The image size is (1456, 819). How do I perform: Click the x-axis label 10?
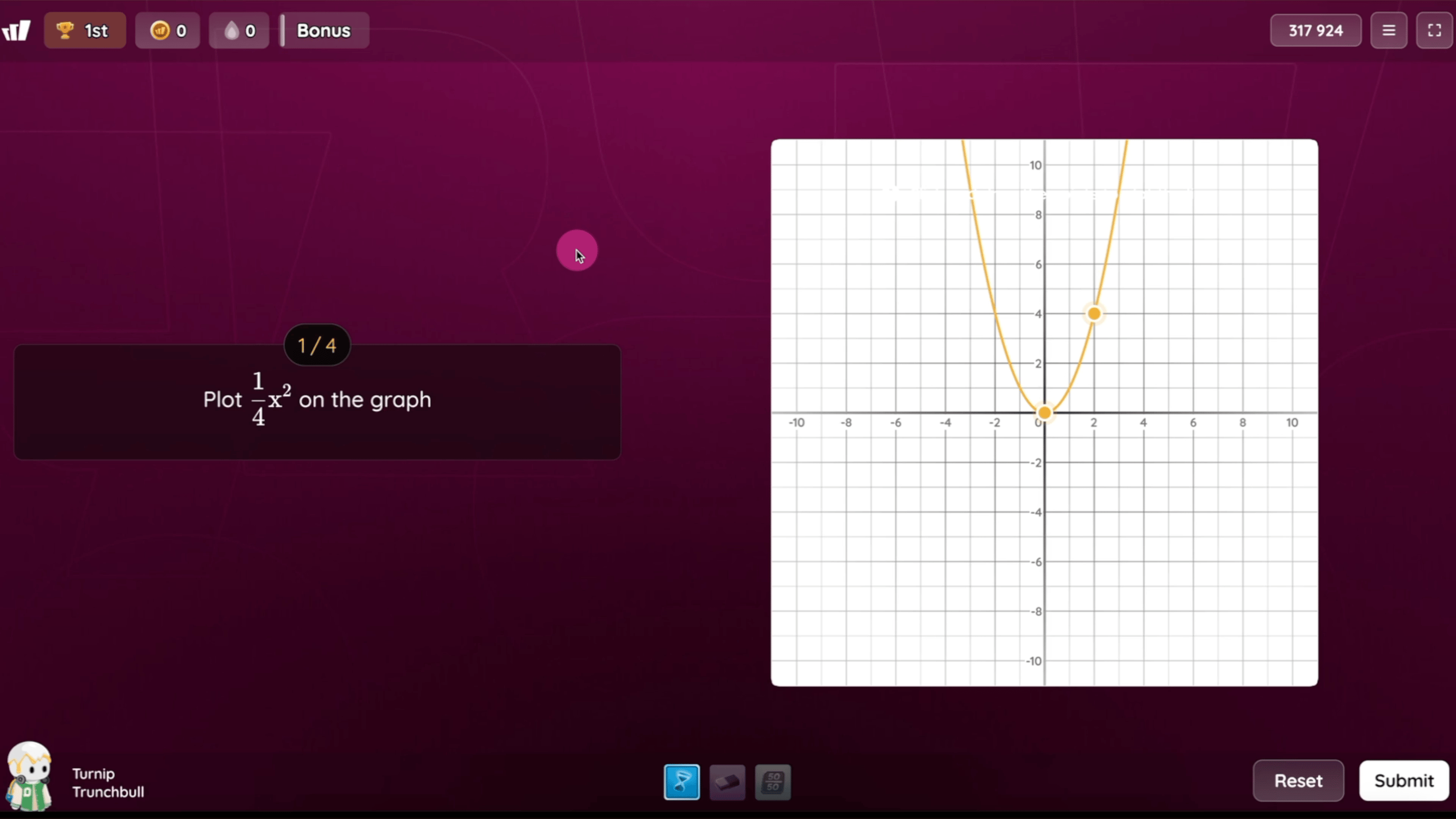pos(1292,423)
